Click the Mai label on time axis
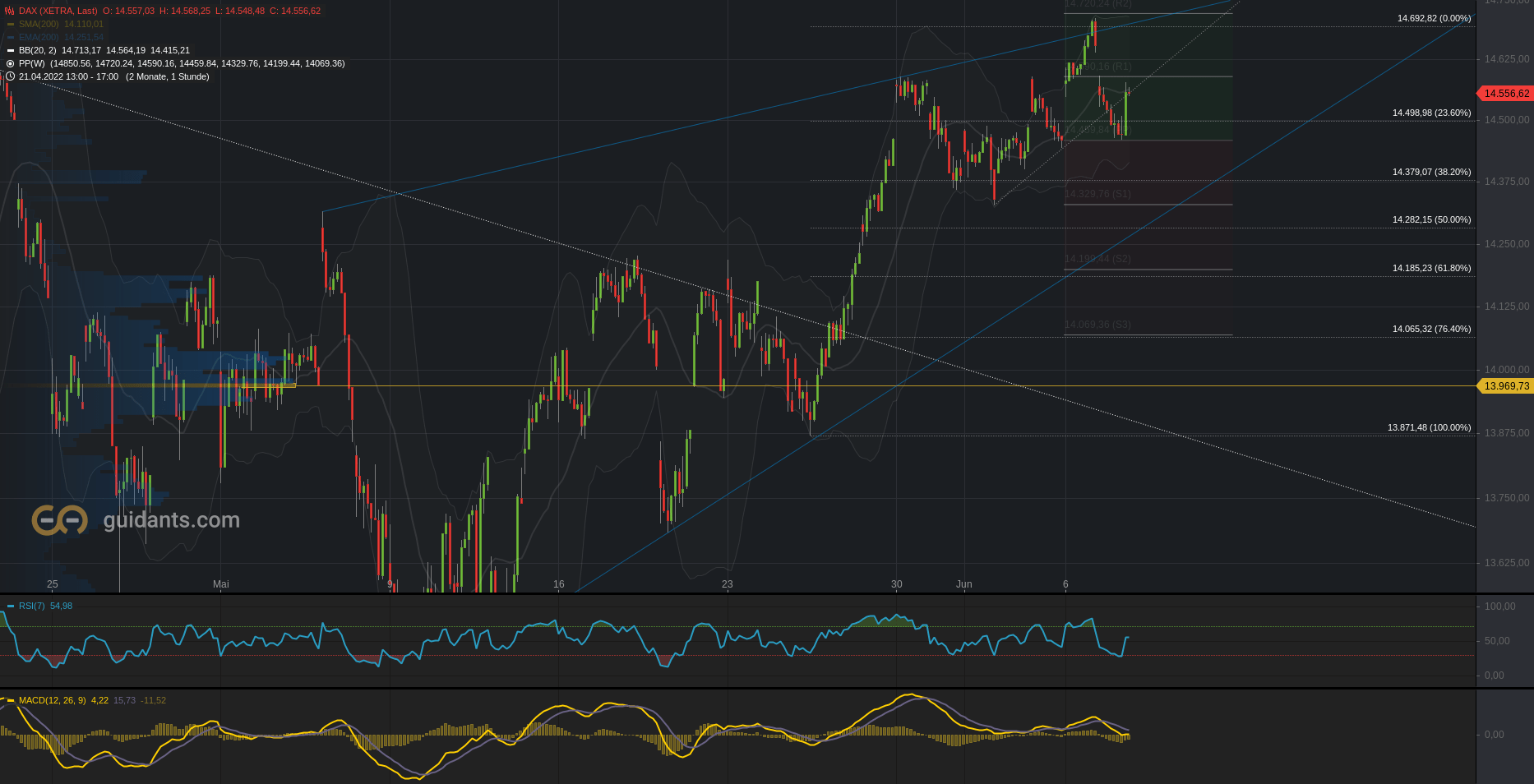The height and width of the screenshot is (784, 1534). [x=220, y=584]
